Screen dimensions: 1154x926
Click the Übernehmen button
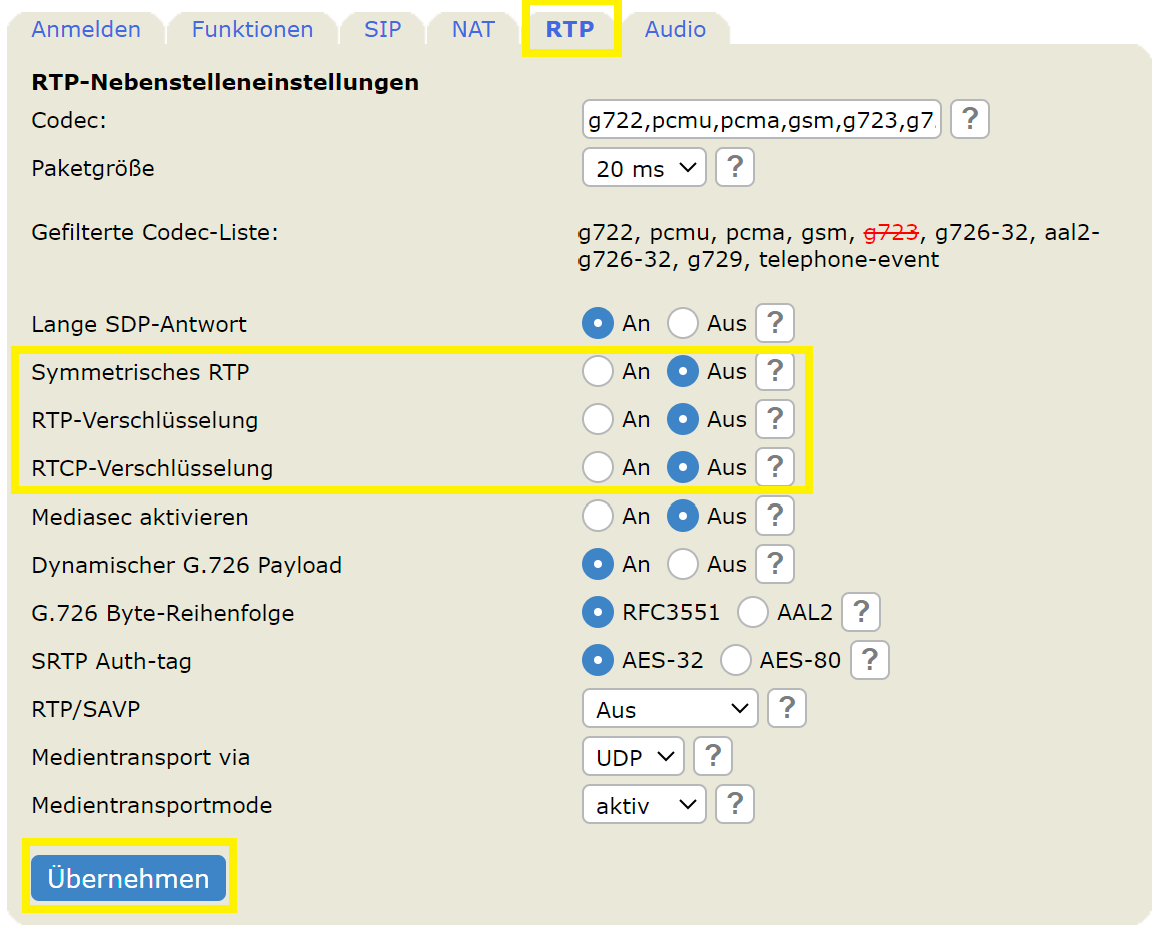[128, 877]
